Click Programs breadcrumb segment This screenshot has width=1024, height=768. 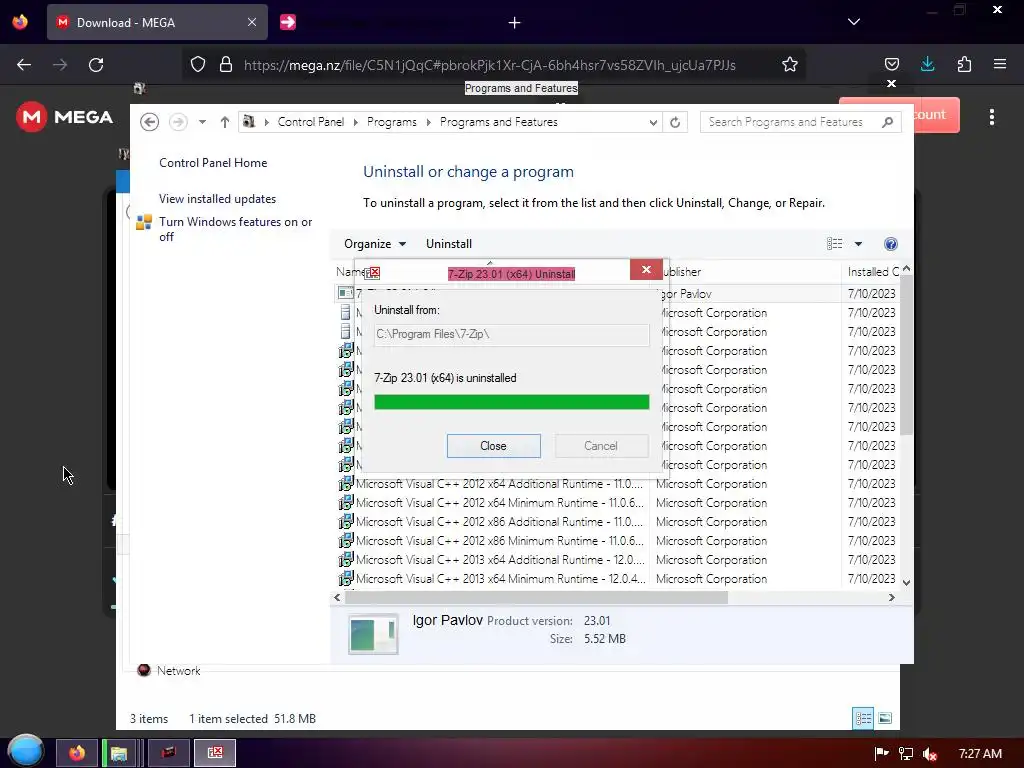(x=391, y=122)
